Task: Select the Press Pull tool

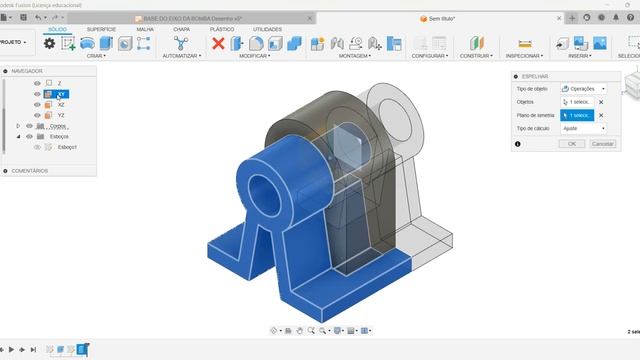Action: pos(237,43)
